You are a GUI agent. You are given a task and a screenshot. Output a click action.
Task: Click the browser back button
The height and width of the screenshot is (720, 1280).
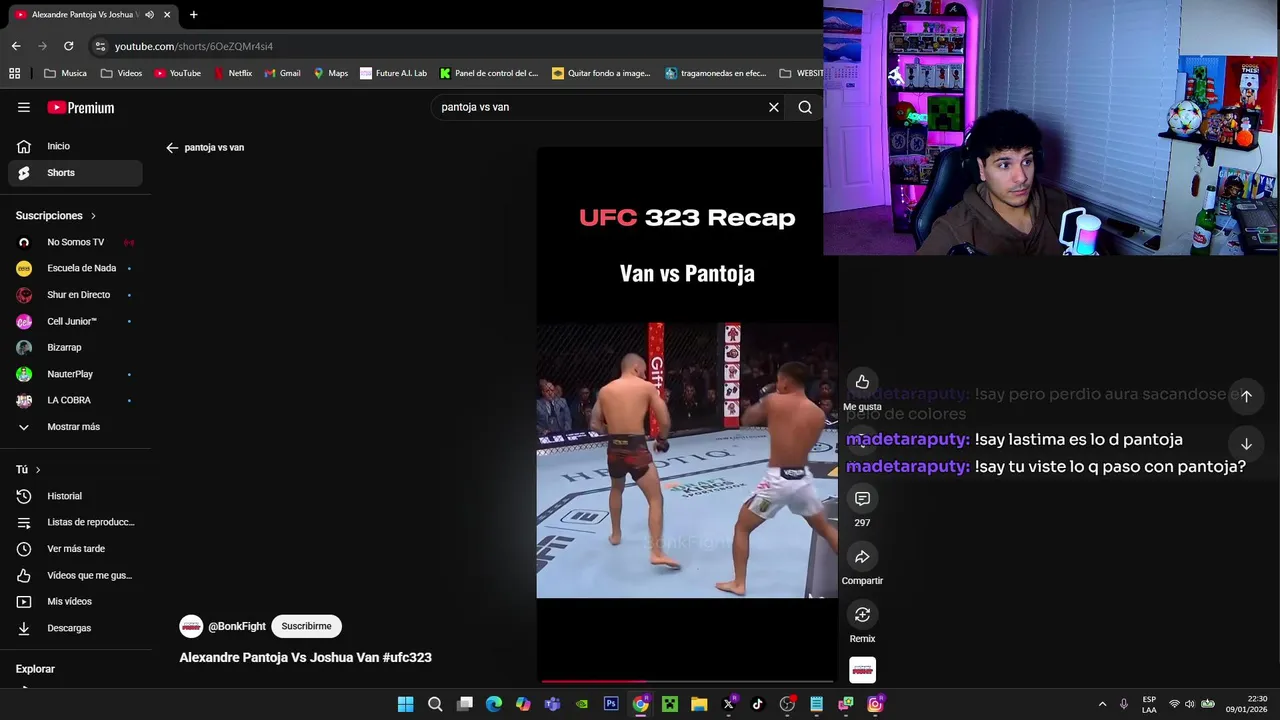point(16,46)
